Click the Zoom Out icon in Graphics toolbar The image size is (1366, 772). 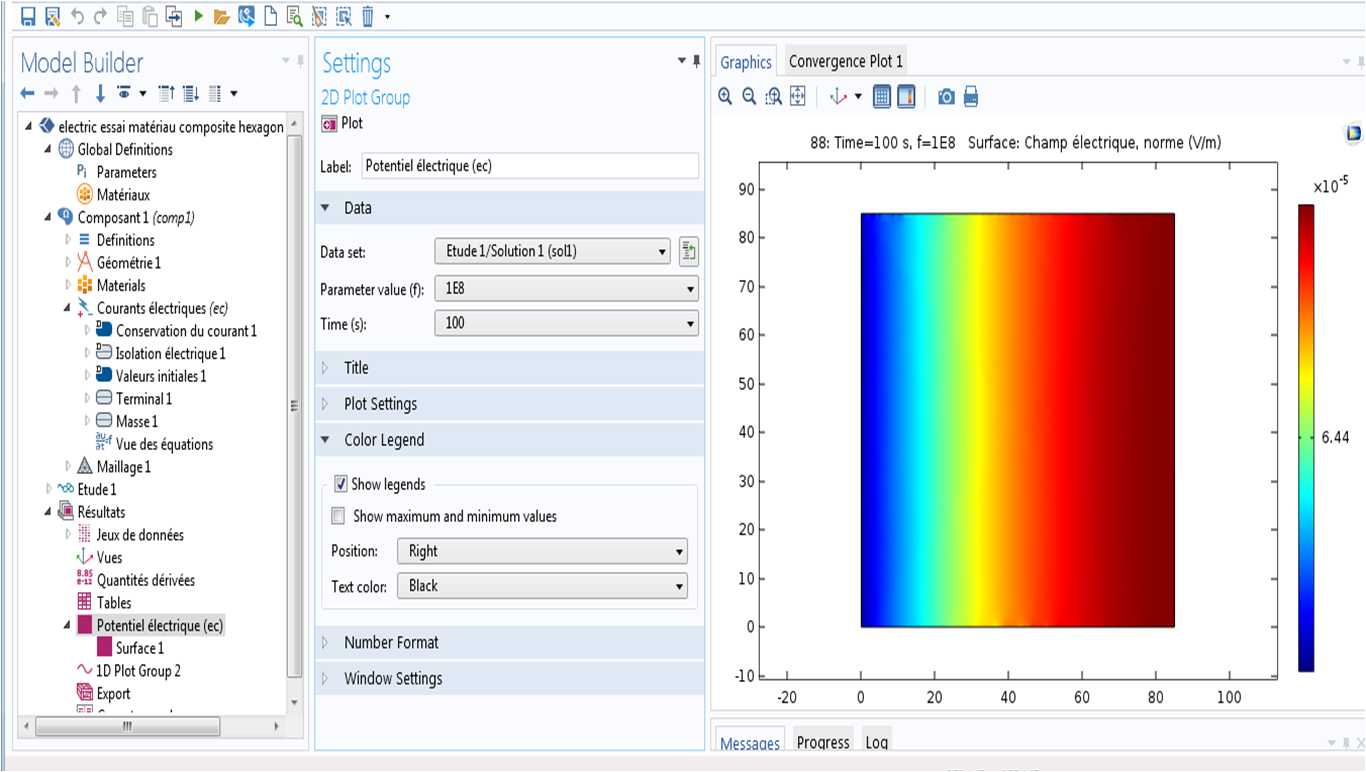point(749,97)
